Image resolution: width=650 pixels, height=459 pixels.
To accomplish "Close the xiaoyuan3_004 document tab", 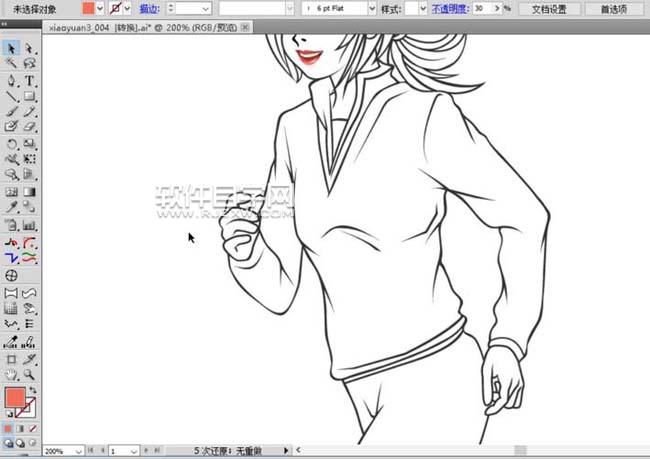I will (245, 27).
